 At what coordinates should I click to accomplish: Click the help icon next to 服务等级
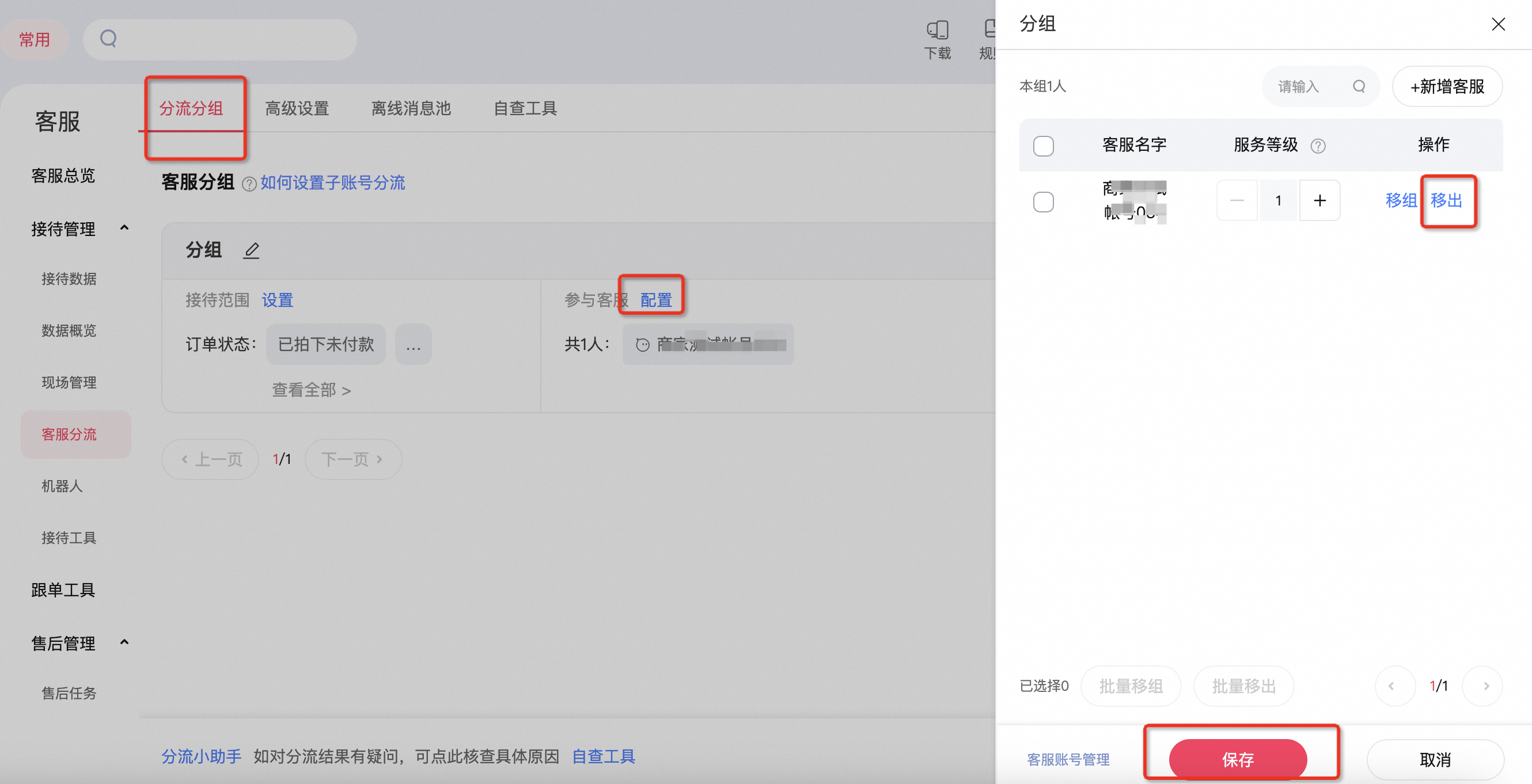[1318, 146]
